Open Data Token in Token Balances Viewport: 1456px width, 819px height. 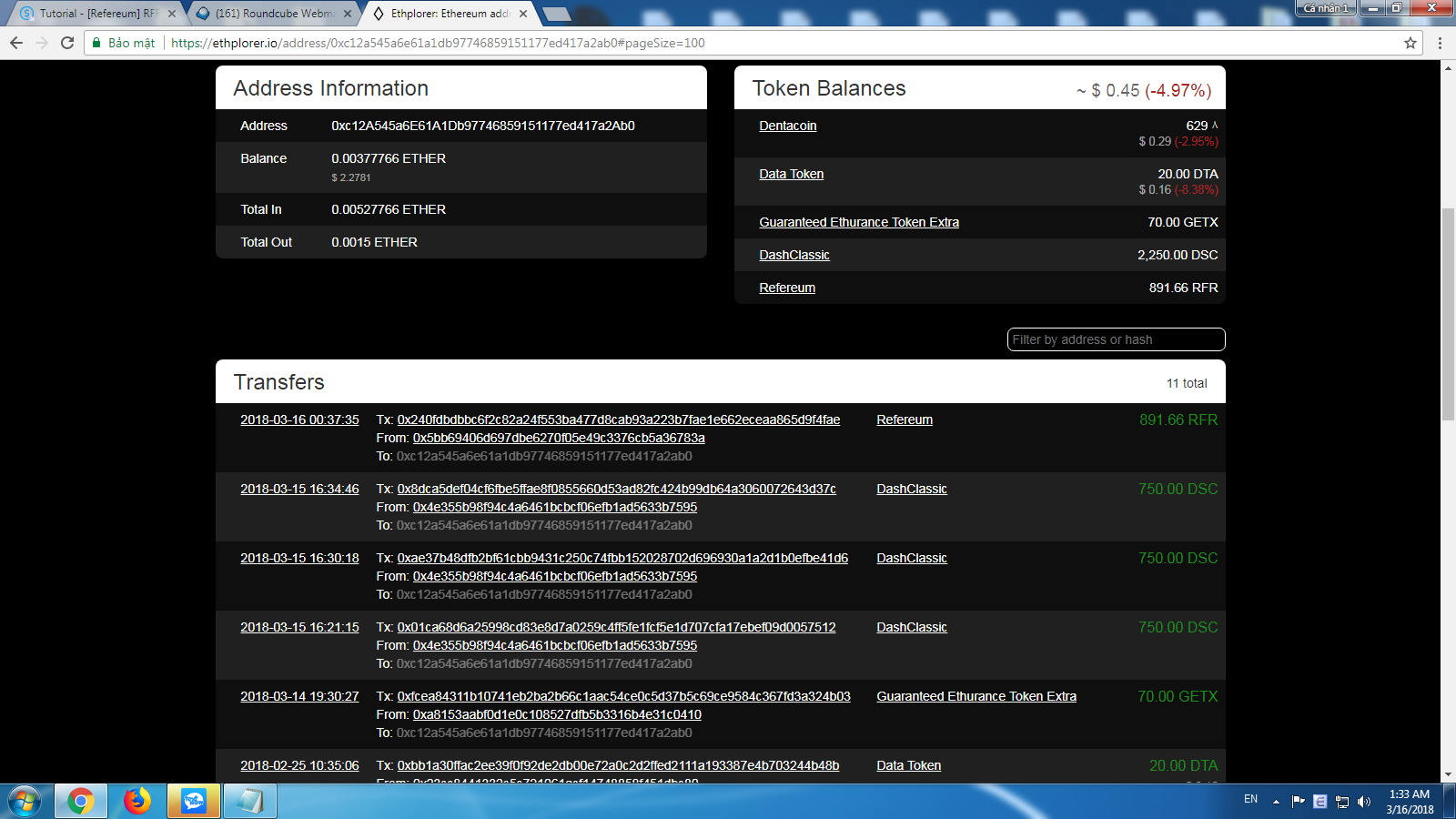click(x=792, y=174)
